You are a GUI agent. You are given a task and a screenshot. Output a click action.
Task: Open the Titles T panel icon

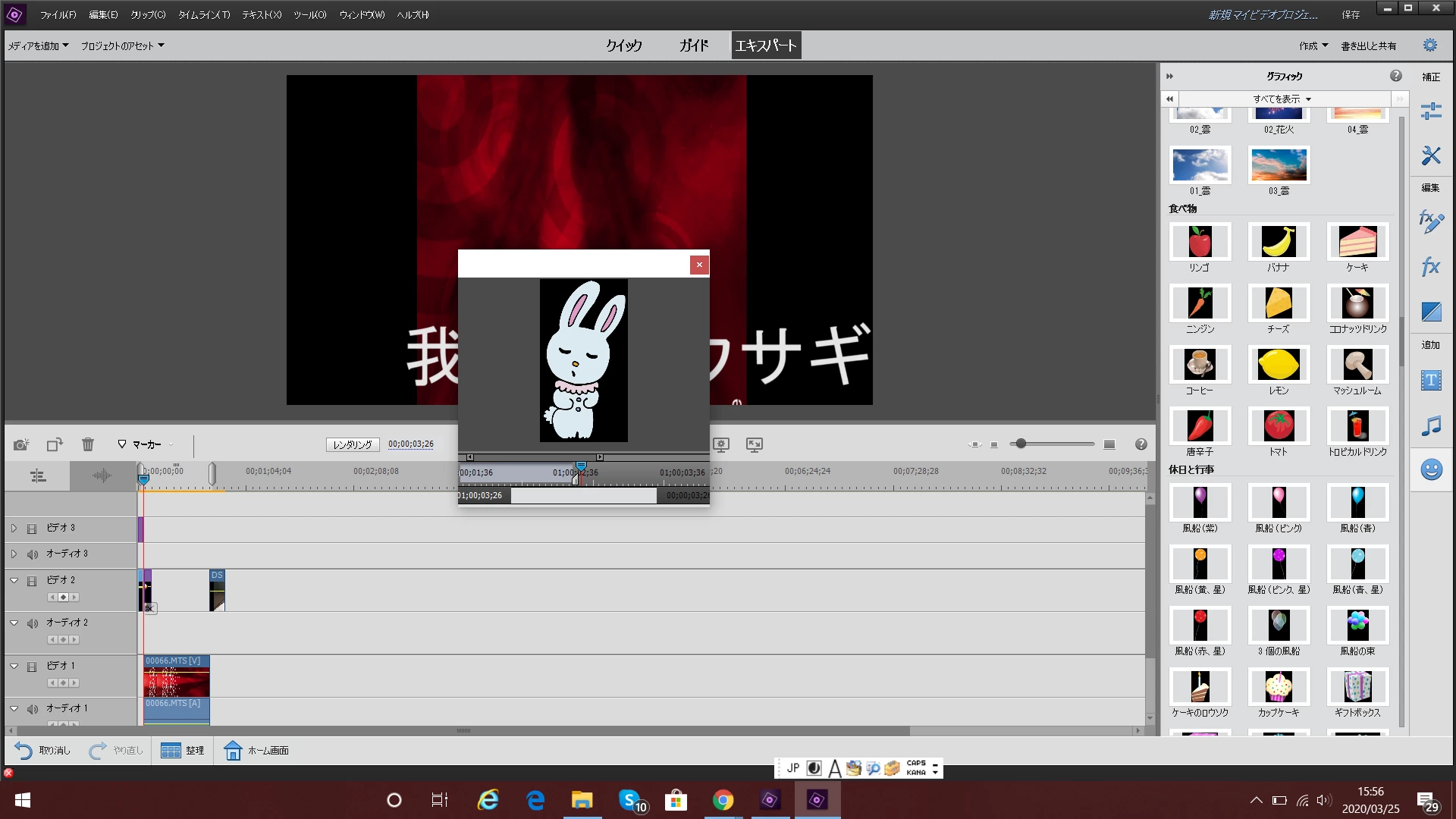[1431, 381]
